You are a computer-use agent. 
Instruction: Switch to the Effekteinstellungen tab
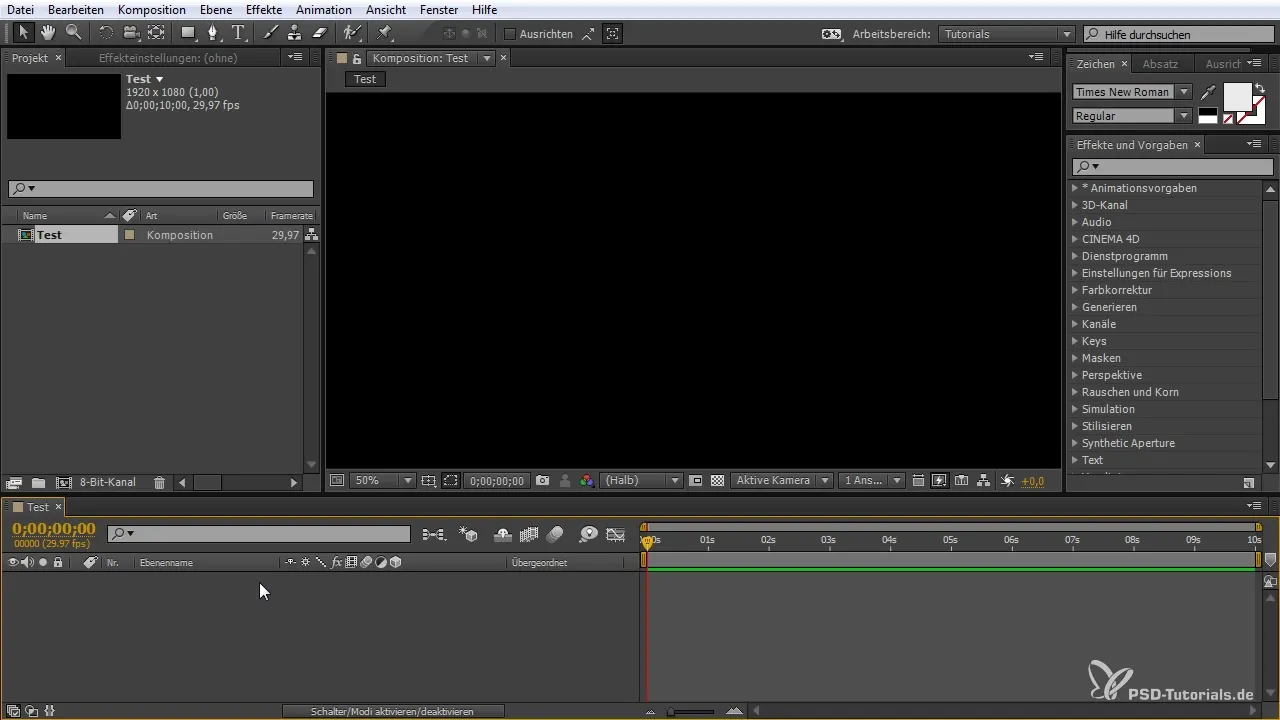pos(167,58)
